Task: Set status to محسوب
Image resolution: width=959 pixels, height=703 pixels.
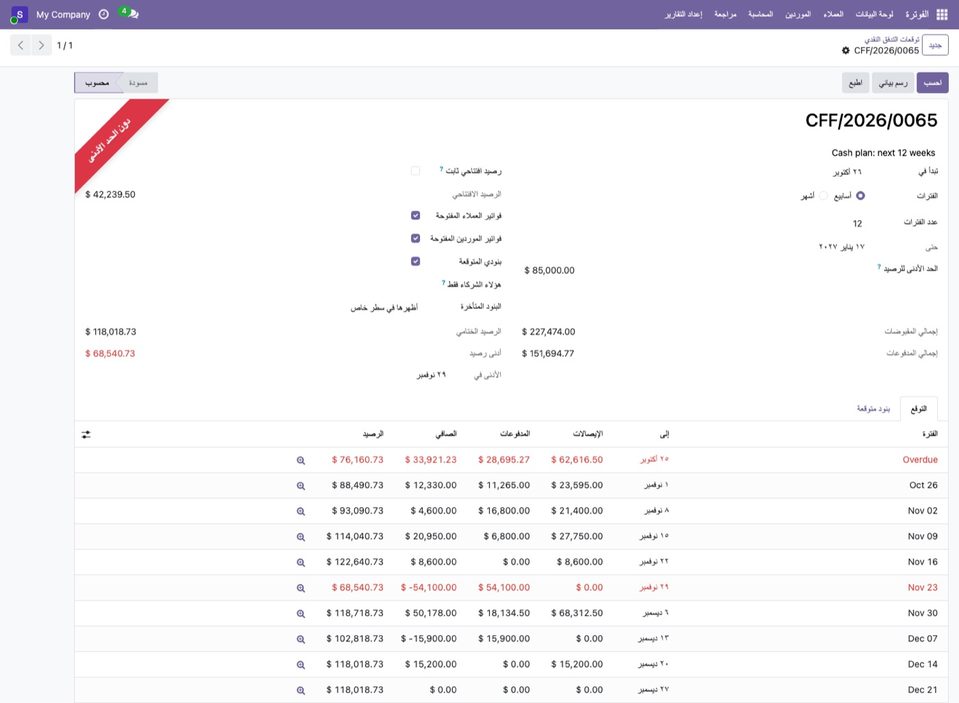Action: tap(97, 83)
